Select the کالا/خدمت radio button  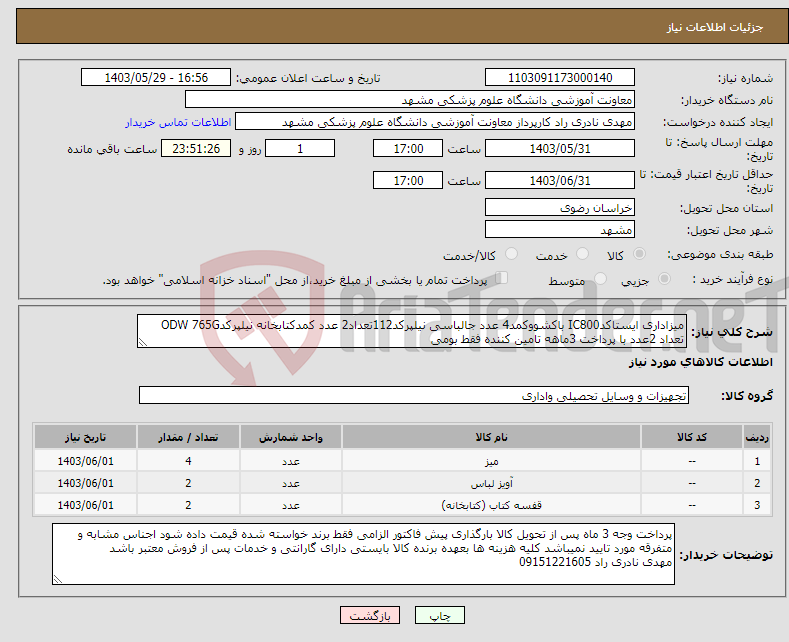point(511,254)
